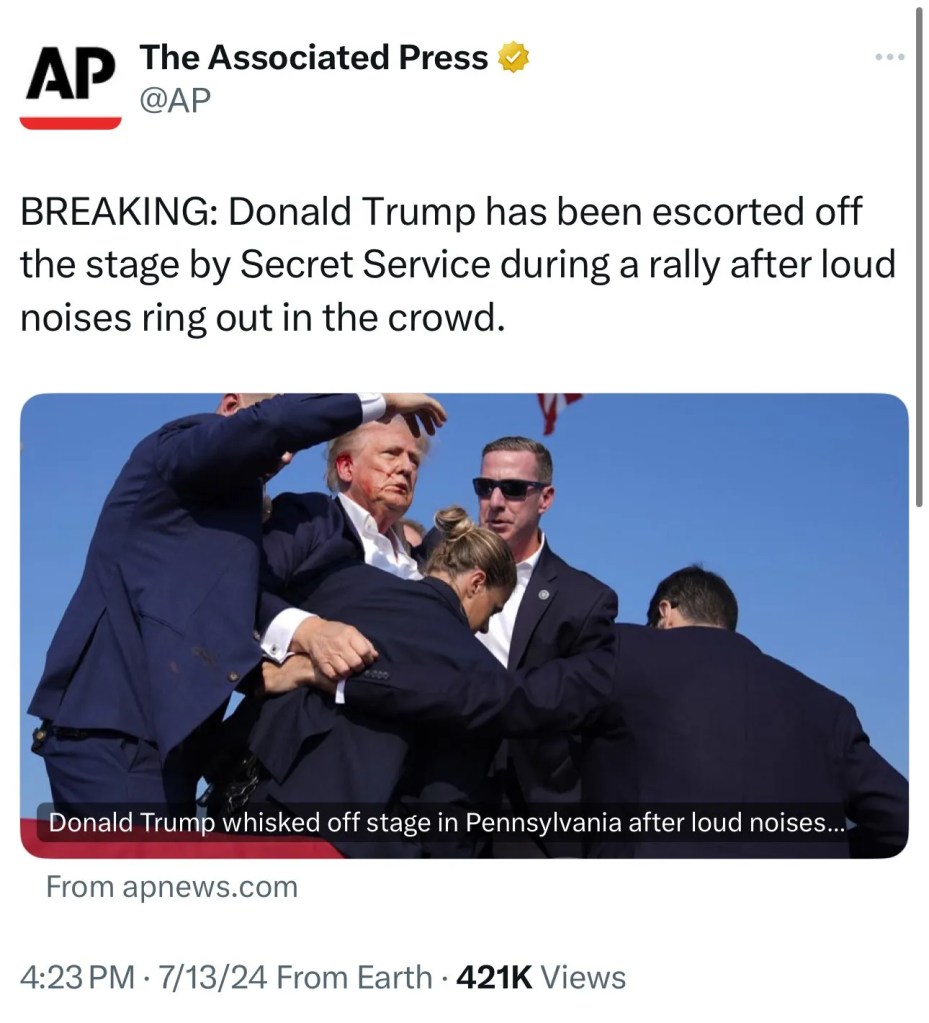Click the word BREAKING in the post
Viewport: 929px width, 1023px height.
pos(118,212)
